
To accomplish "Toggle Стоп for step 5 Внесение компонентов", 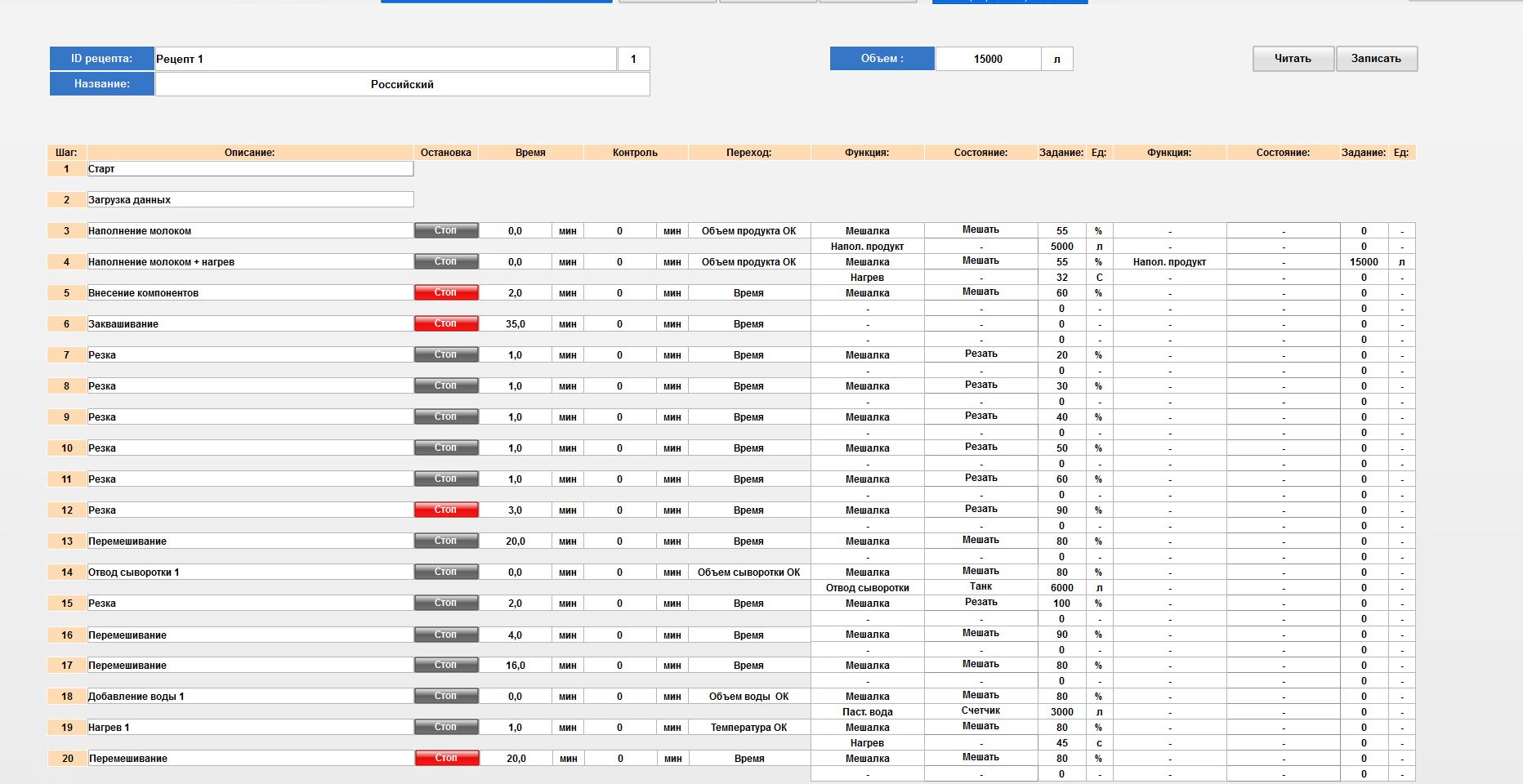I will click(445, 293).
